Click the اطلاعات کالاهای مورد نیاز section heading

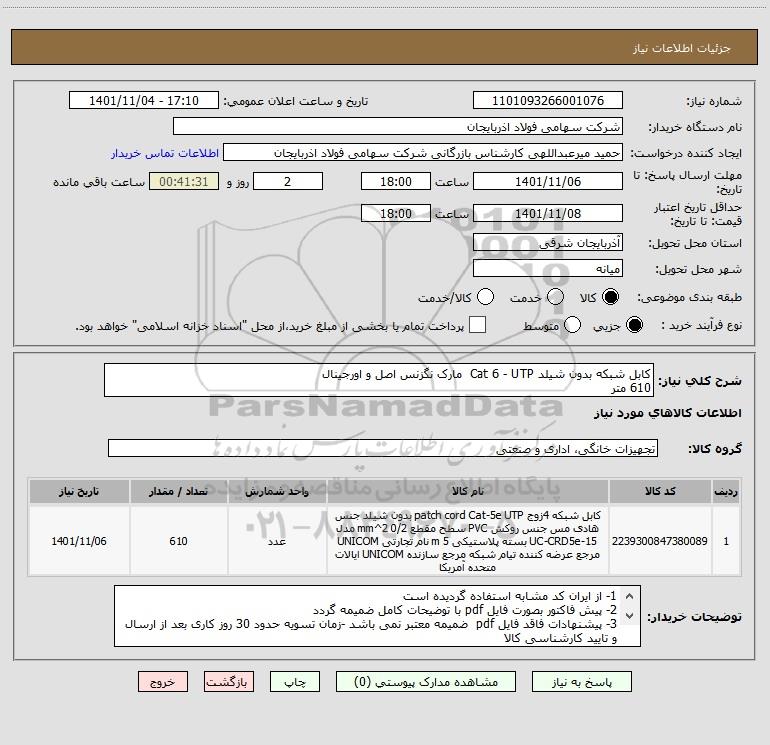[x=668, y=413]
